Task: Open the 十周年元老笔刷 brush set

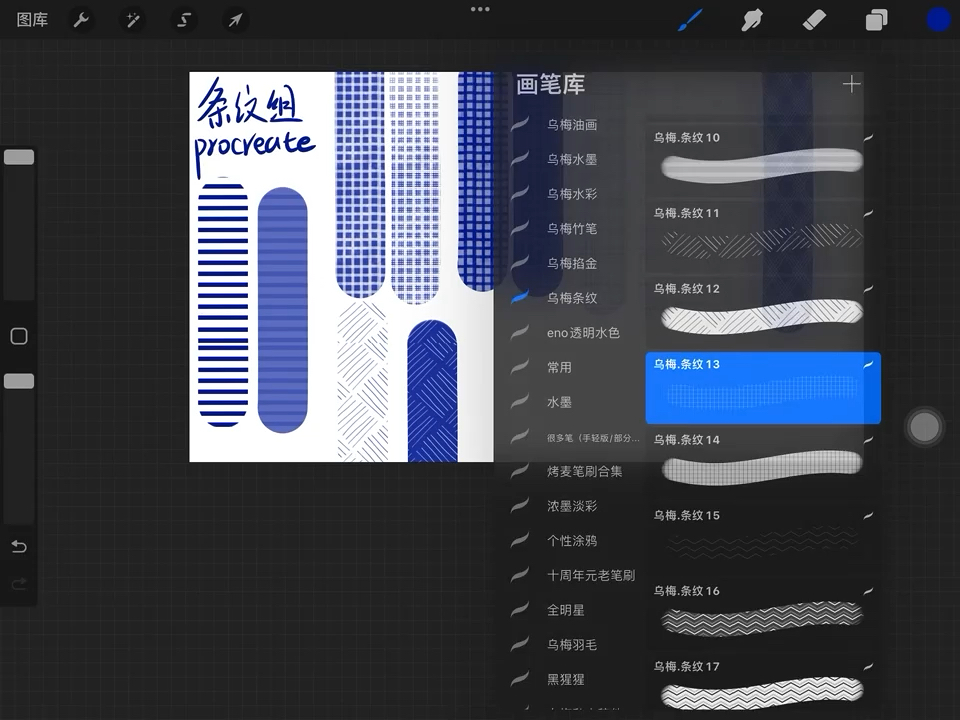Action: (576, 576)
